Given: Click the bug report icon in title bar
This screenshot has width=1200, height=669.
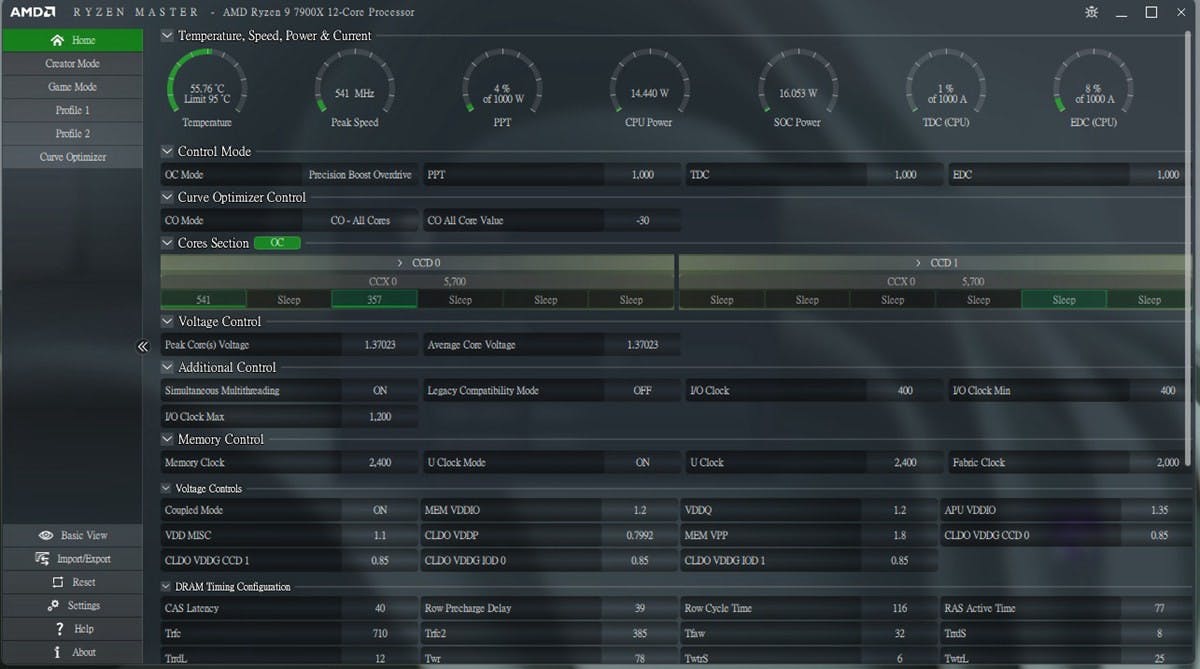Looking at the screenshot, I should point(1091,12).
